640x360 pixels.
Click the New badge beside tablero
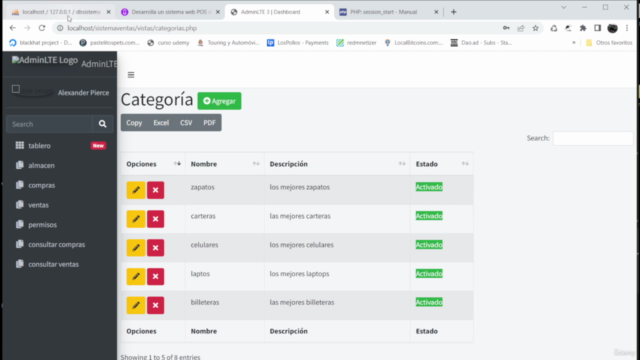(x=98, y=146)
